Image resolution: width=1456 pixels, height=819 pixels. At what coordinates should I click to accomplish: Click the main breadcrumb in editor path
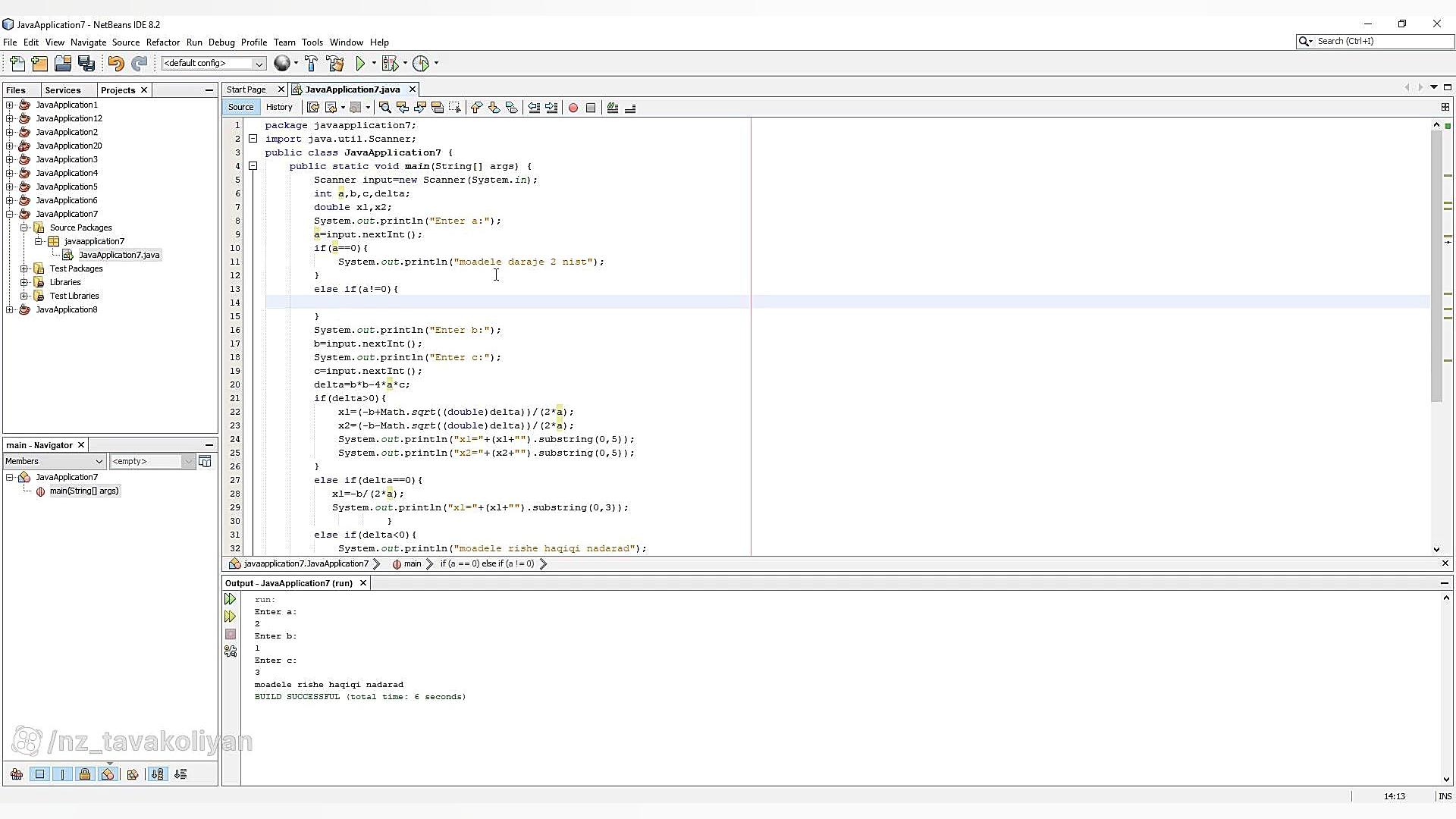(413, 563)
